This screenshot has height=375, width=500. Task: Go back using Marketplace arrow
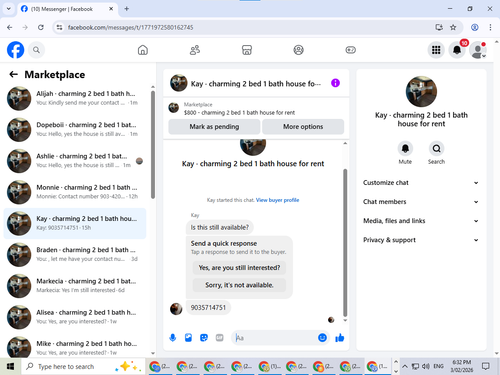[13, 74]
